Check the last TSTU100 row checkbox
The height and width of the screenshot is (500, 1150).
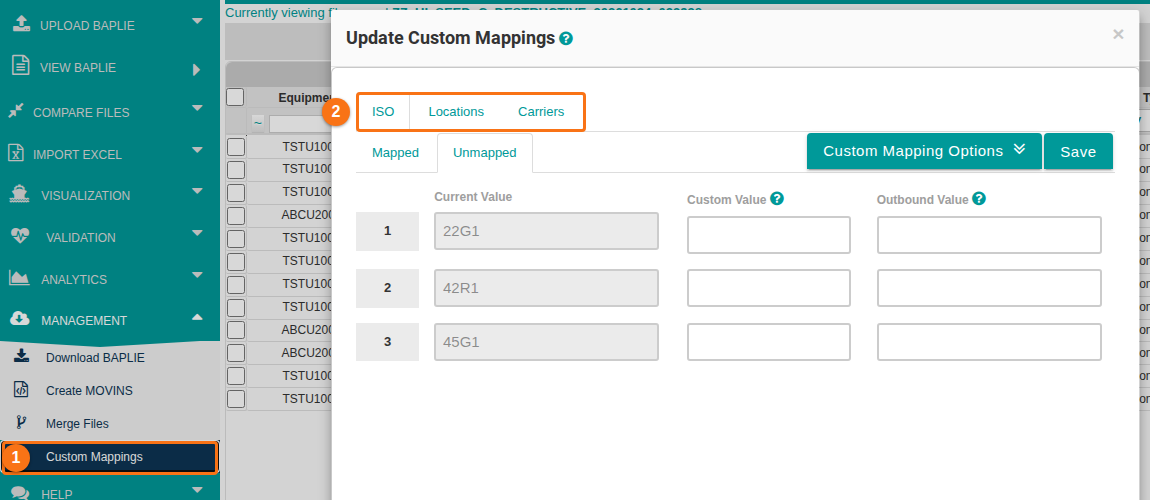[x=235, y=399]
